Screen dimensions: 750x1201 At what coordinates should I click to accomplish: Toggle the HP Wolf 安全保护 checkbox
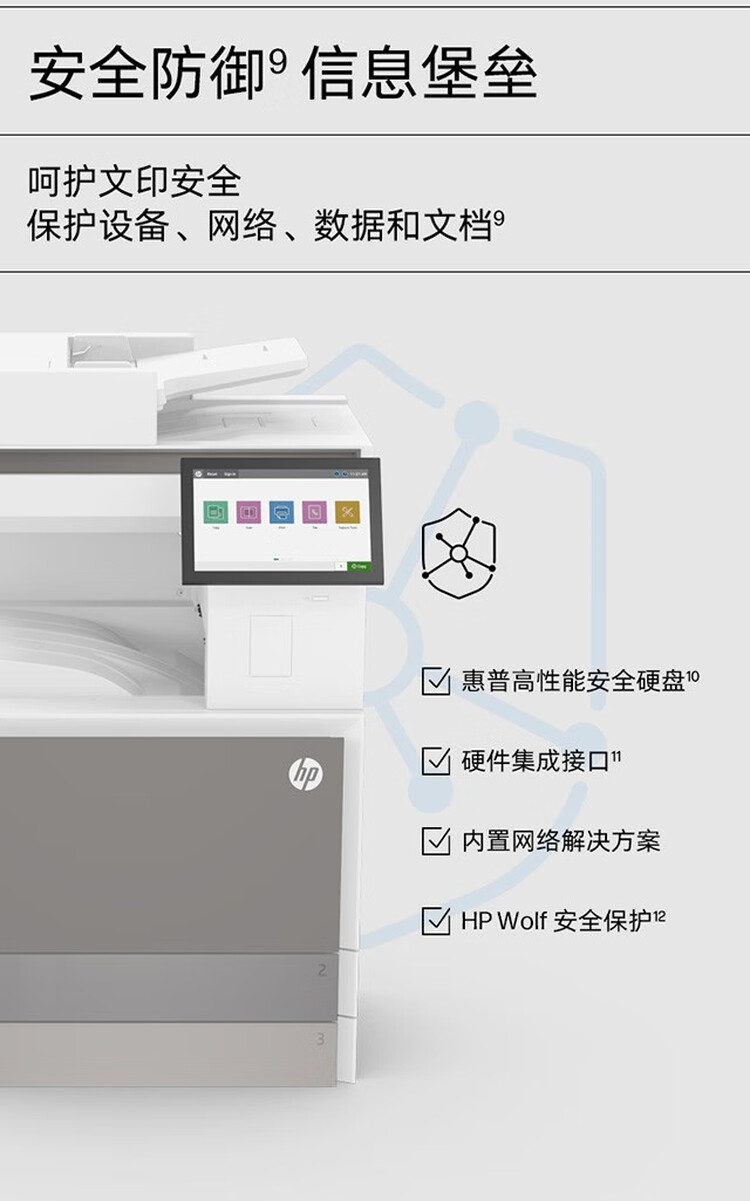click(x=436, y=921)
